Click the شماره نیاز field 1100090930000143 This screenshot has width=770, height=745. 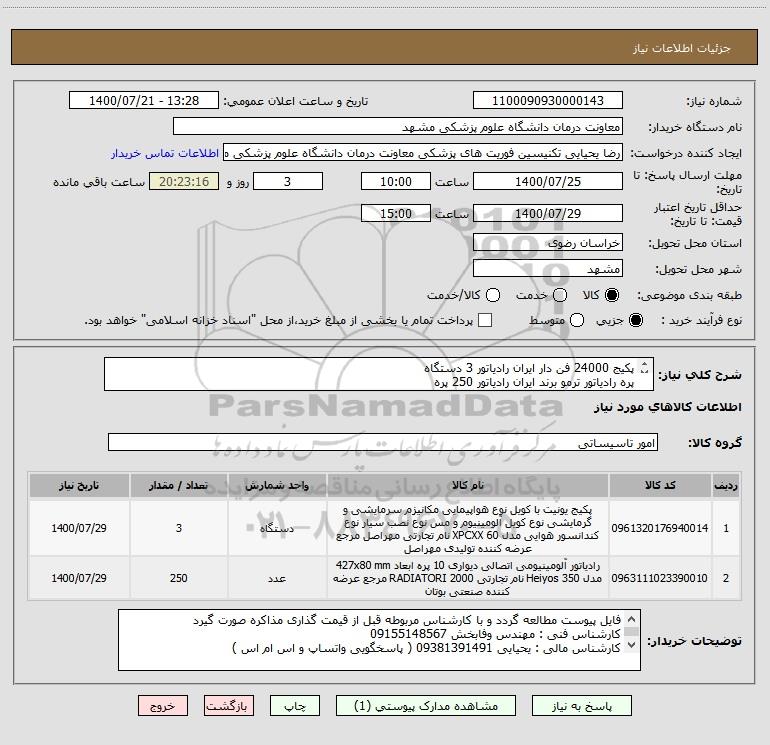tap(548, 100)
